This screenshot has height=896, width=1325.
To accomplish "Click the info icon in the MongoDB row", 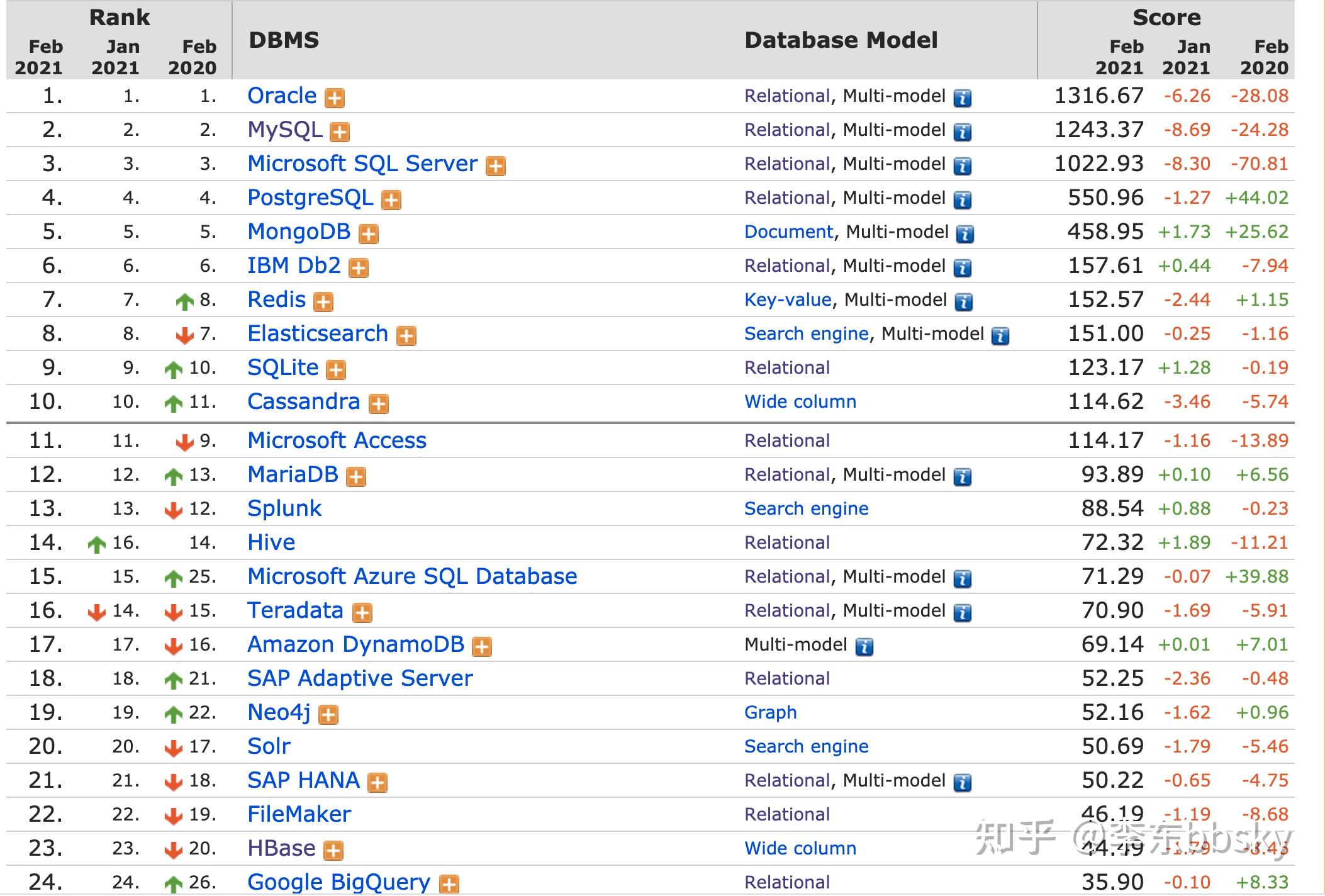I will click(x=965, y=234).
